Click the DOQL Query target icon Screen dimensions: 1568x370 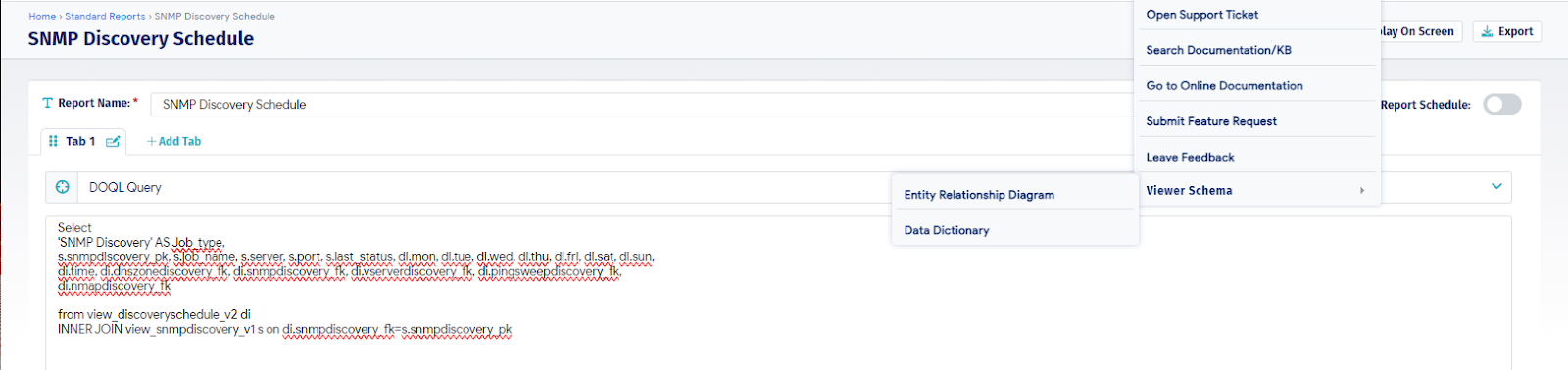pyautogui.click(x=63, y=187)
